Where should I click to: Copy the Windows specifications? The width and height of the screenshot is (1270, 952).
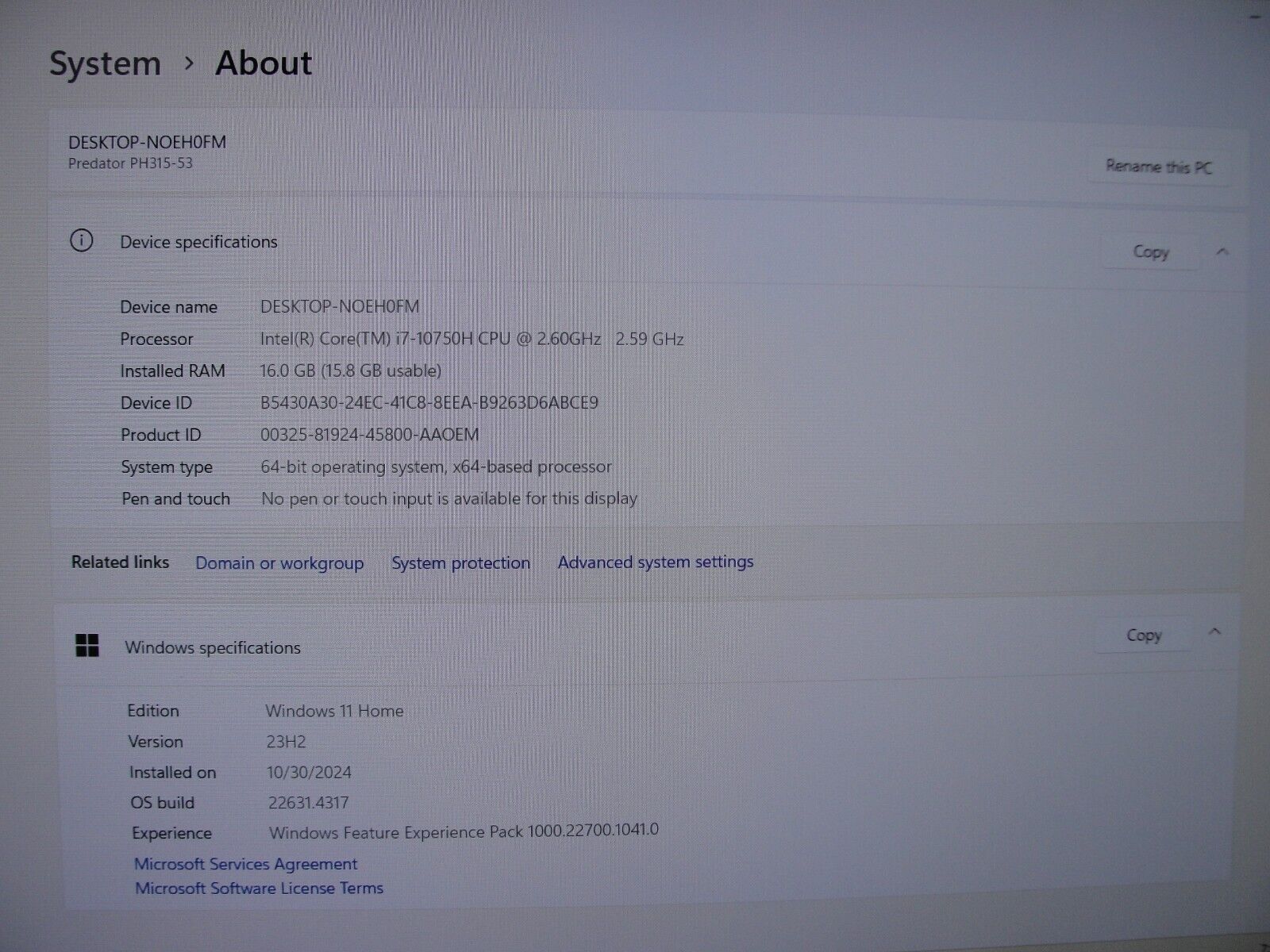pyautogui.click(x=1143, y=635)
